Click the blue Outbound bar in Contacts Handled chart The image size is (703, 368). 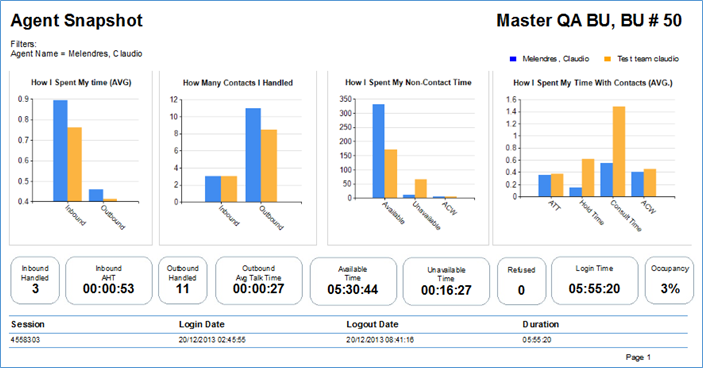click(x=253, y=155)
